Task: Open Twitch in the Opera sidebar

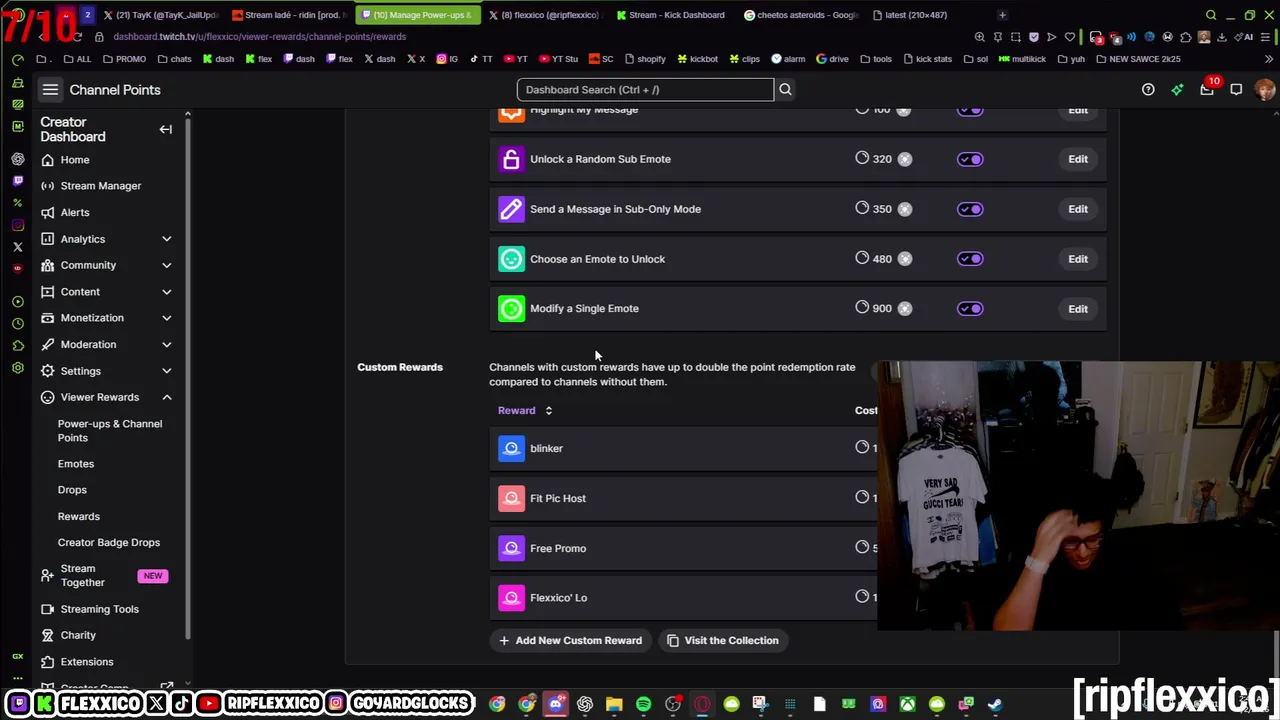Action: tap(18, 181)
